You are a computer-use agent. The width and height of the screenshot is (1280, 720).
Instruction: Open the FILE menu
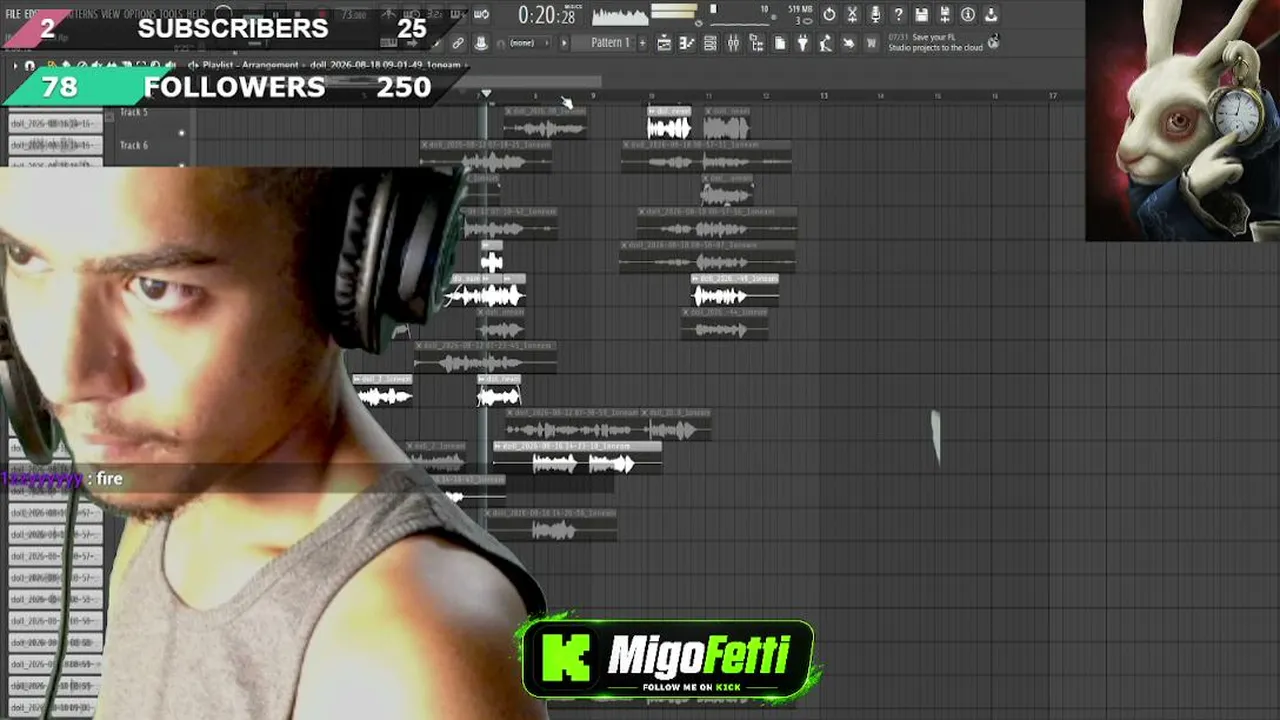[13, 14]
